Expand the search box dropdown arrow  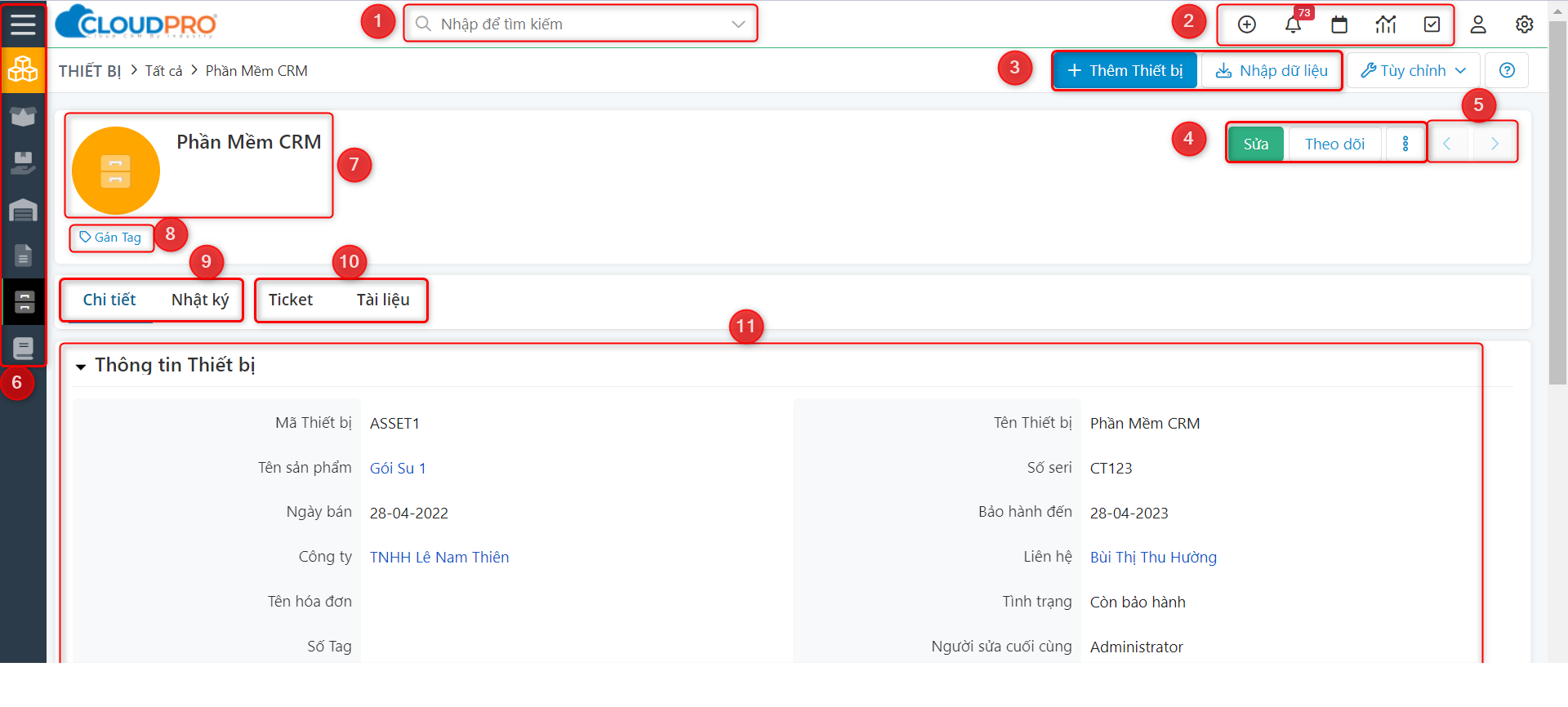pyautogui.click(x=738, y=24)
